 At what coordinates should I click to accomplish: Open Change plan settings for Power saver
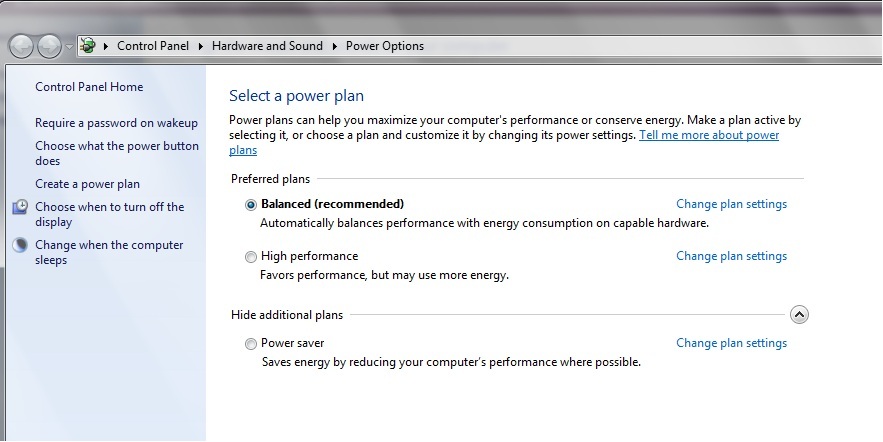pos(732,343)
